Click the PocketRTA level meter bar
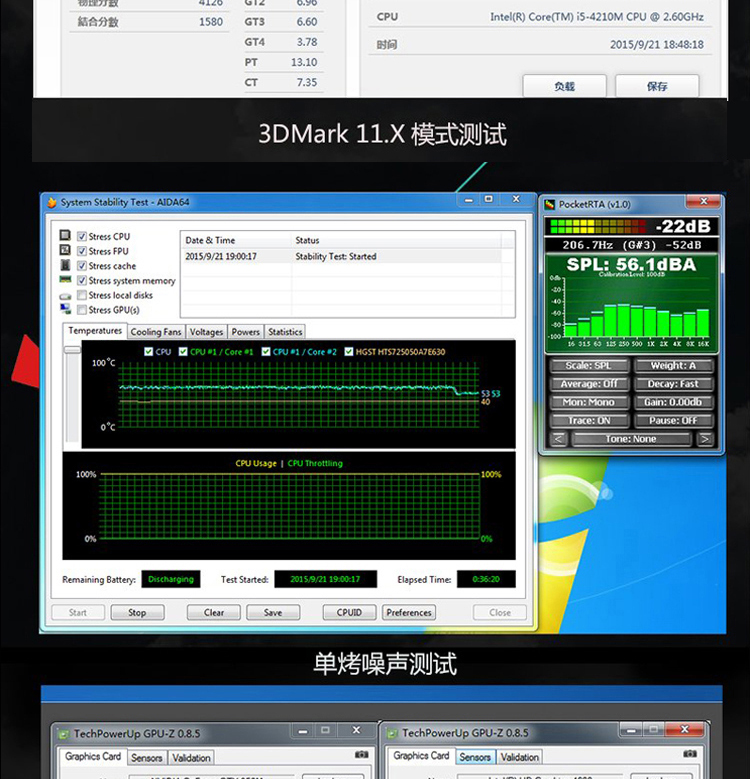 598,227
